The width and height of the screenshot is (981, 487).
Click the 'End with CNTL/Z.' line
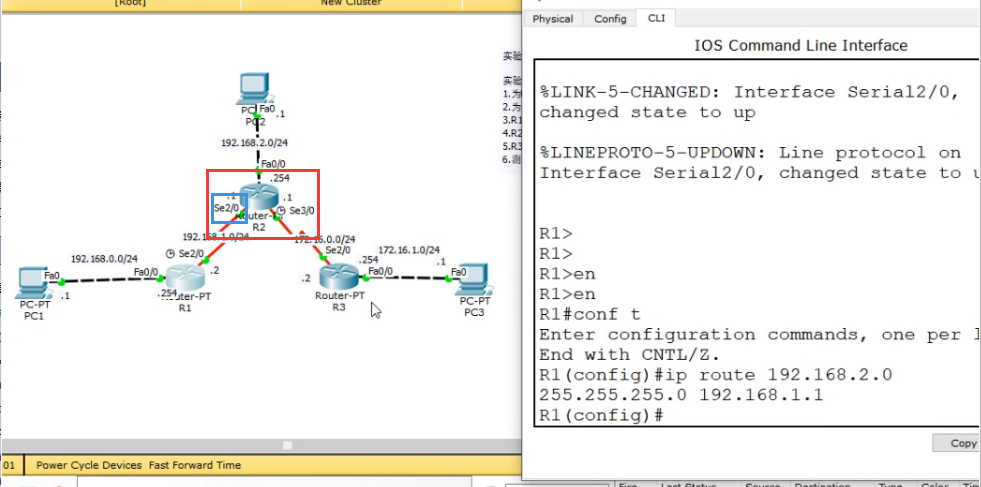point(629,354)
